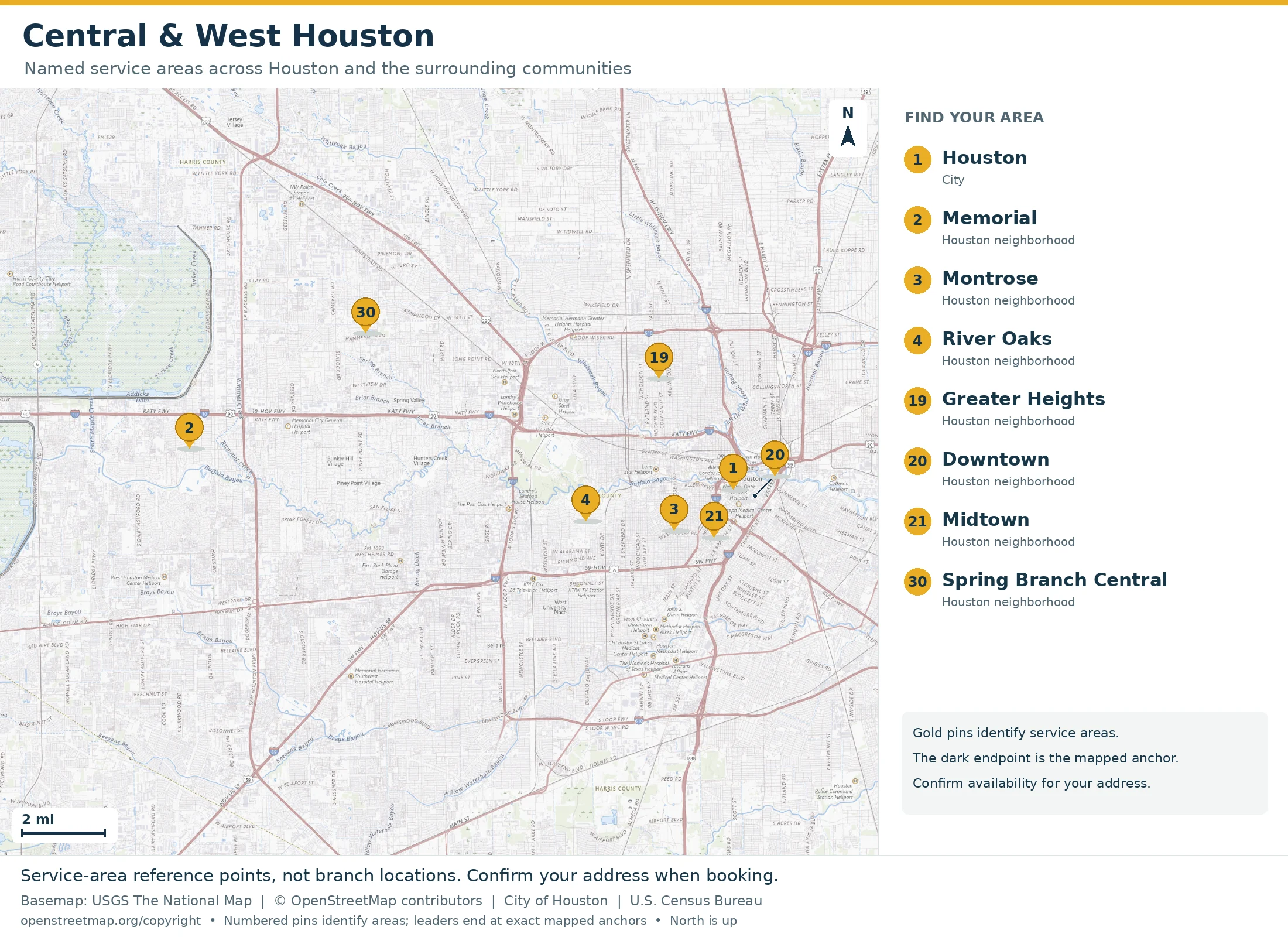
Task: Click legend badge 21 beside Midtown
Action: (x=917, y=522)
